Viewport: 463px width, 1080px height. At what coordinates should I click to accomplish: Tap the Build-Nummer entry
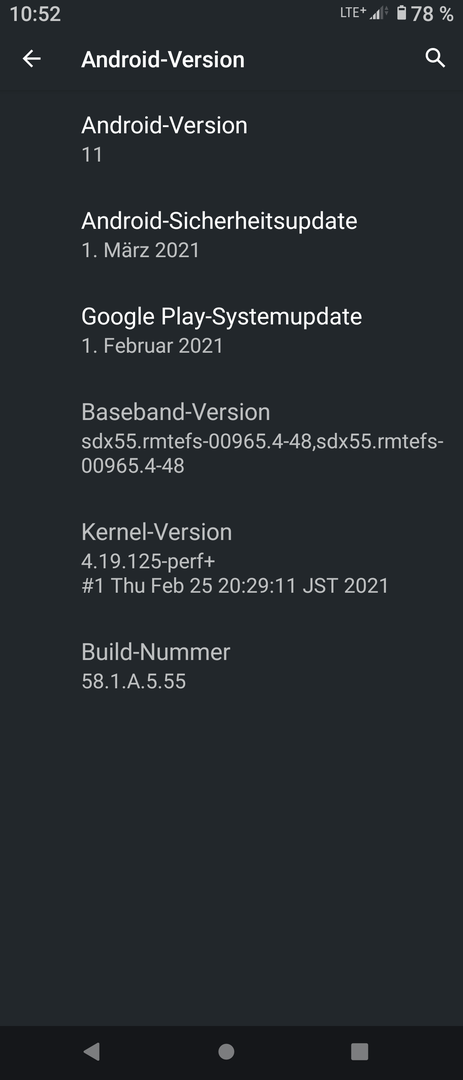tap(232, 666)
